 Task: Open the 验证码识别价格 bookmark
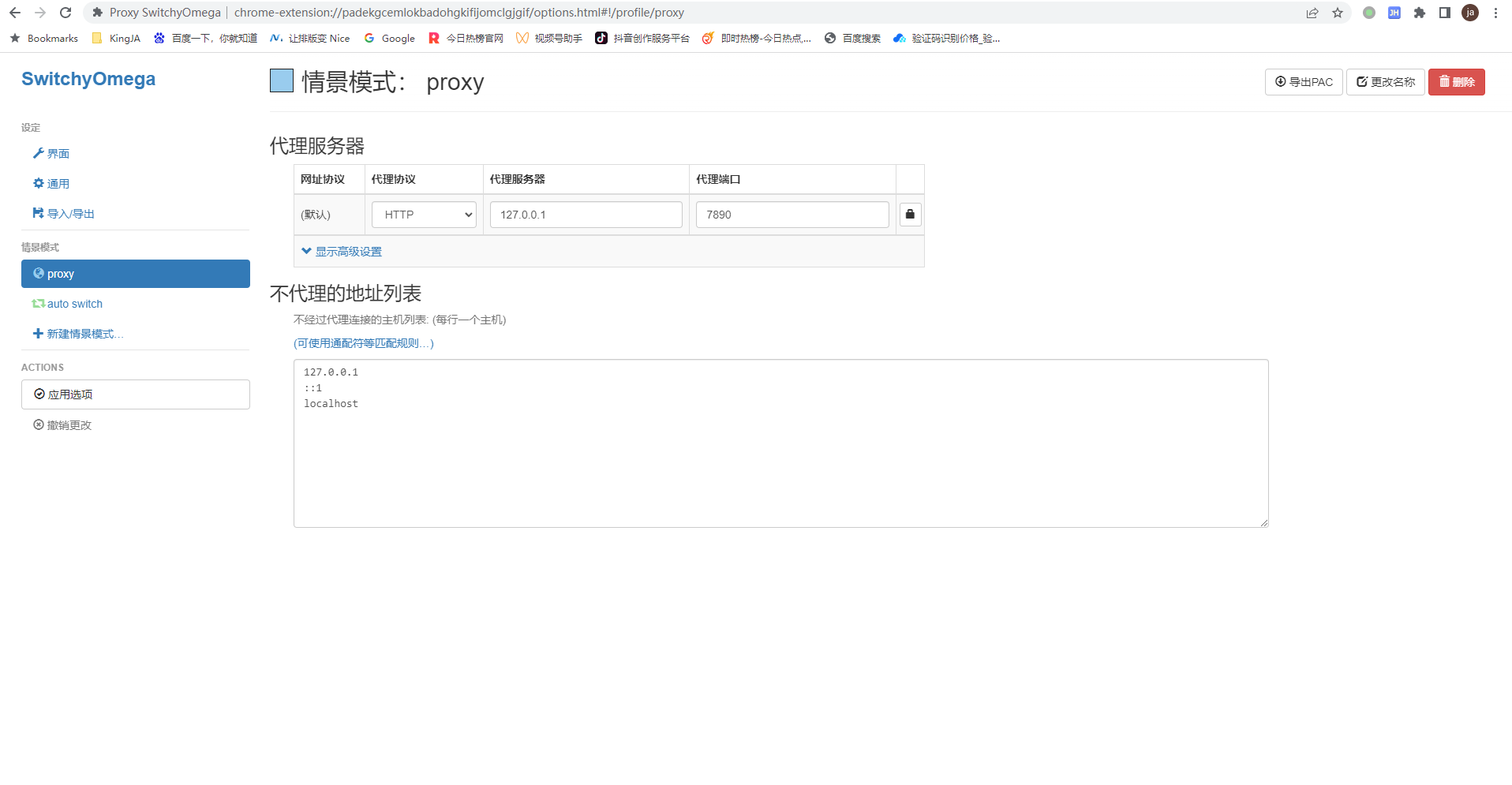click(x=946, y=38)
